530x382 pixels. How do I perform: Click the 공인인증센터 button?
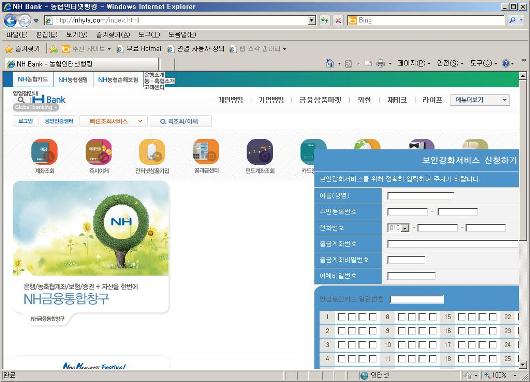pos(59,121)
